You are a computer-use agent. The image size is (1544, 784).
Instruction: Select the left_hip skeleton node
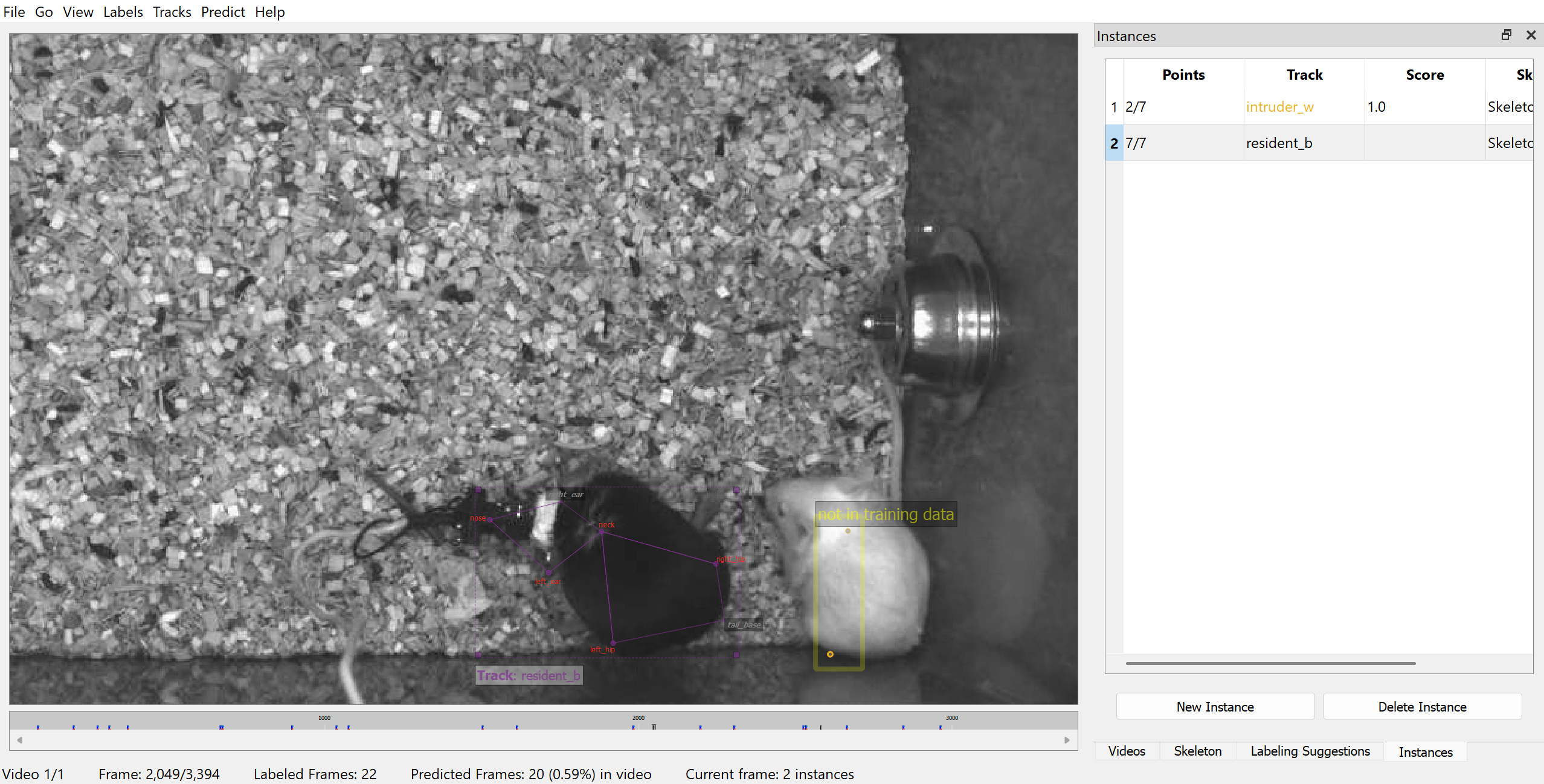(x=613, y=643)
